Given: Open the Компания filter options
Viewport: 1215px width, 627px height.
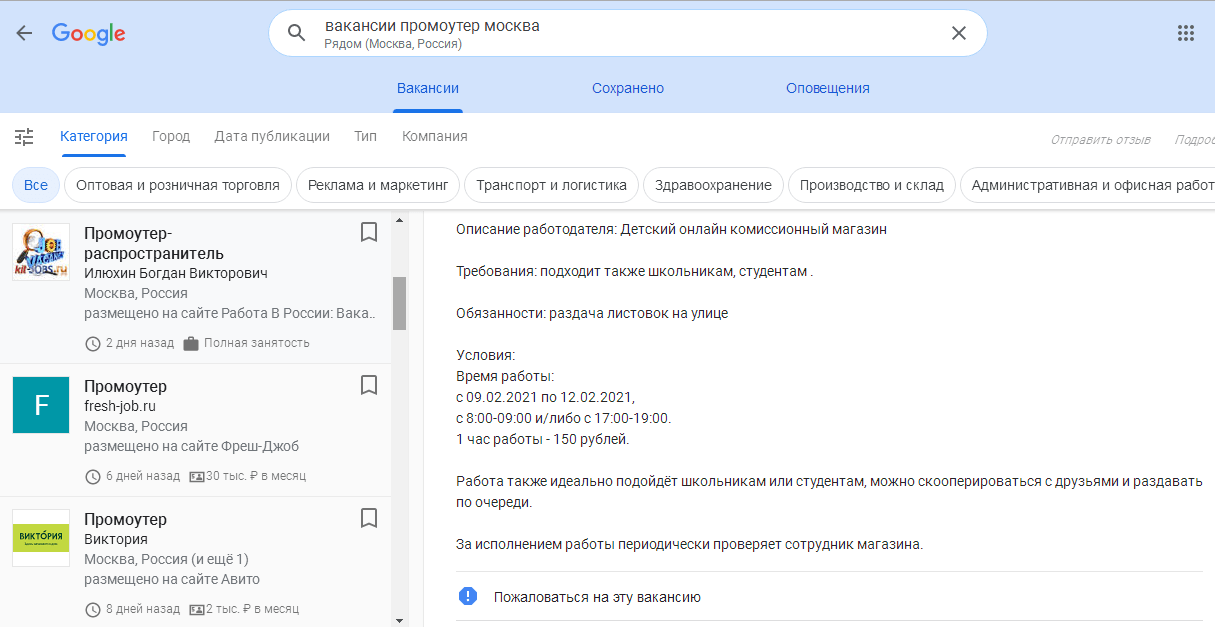Looking at the screenshot, I should pos(434,136).
